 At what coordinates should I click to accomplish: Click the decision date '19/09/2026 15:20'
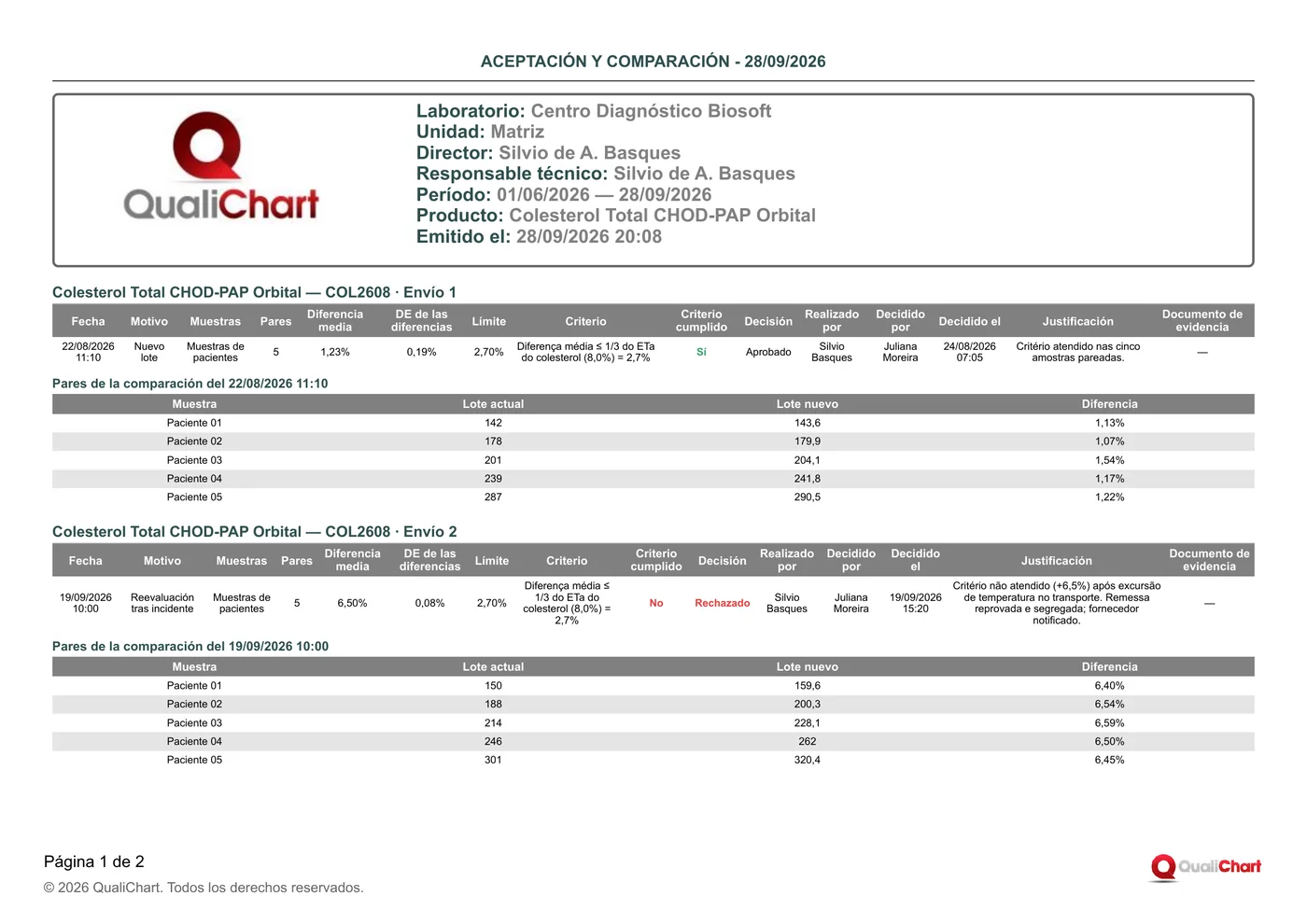pyautogui.click(x=916, y=603)
